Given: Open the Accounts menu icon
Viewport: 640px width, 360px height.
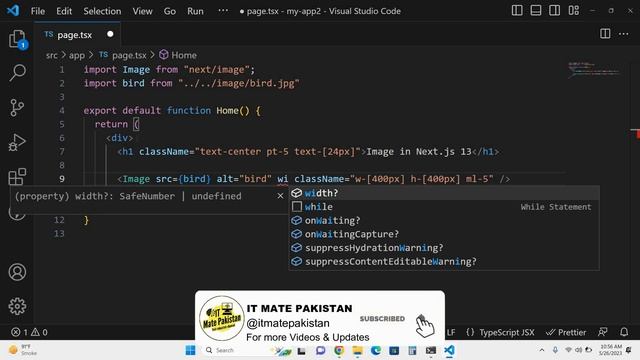Looking at the screenshot, I should tap(17, 272).
